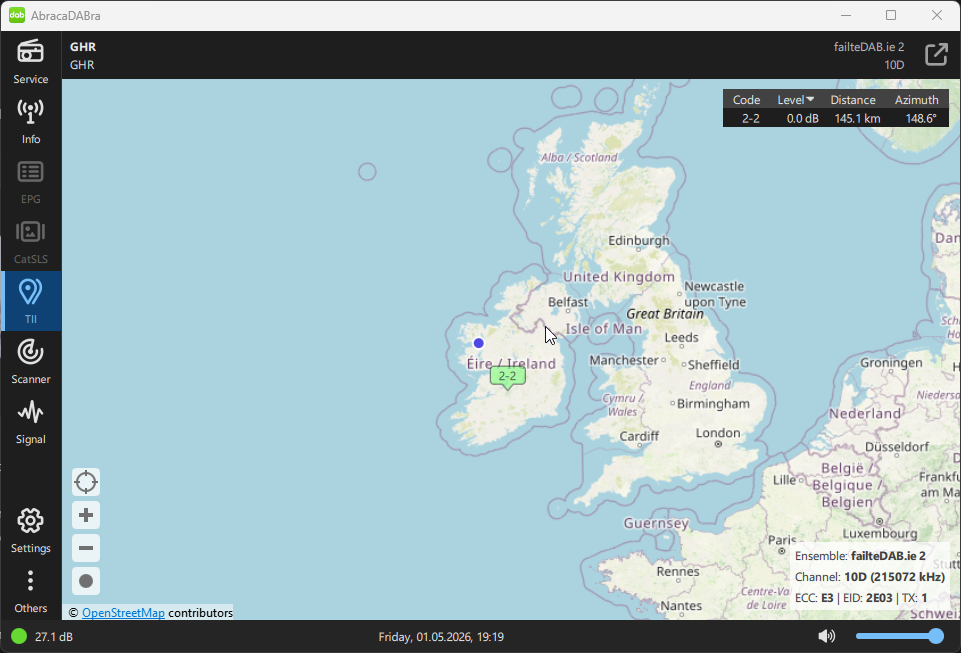This screenshot has height=653, width=961.
Task: Pop out the view into separate window
Action: [936, 55]
